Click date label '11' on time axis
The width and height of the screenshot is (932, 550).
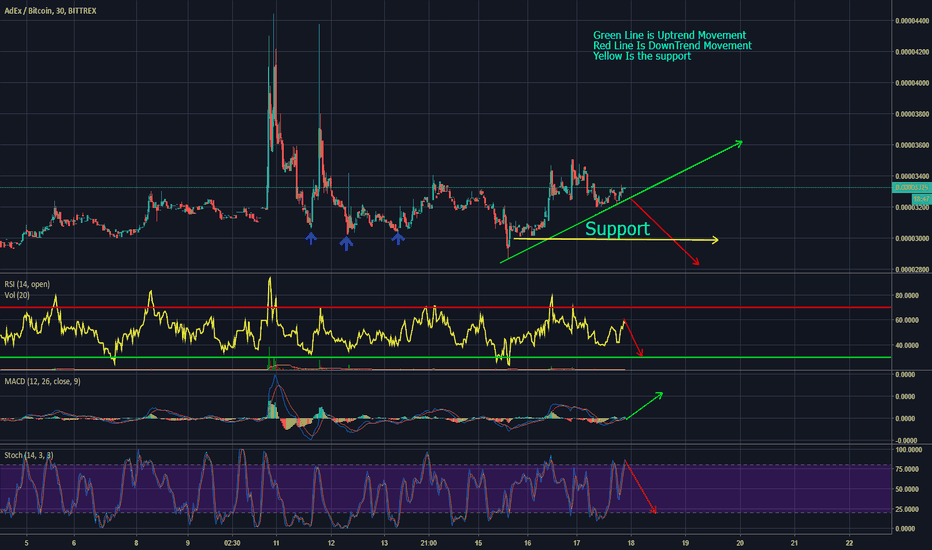click(276, 543)
